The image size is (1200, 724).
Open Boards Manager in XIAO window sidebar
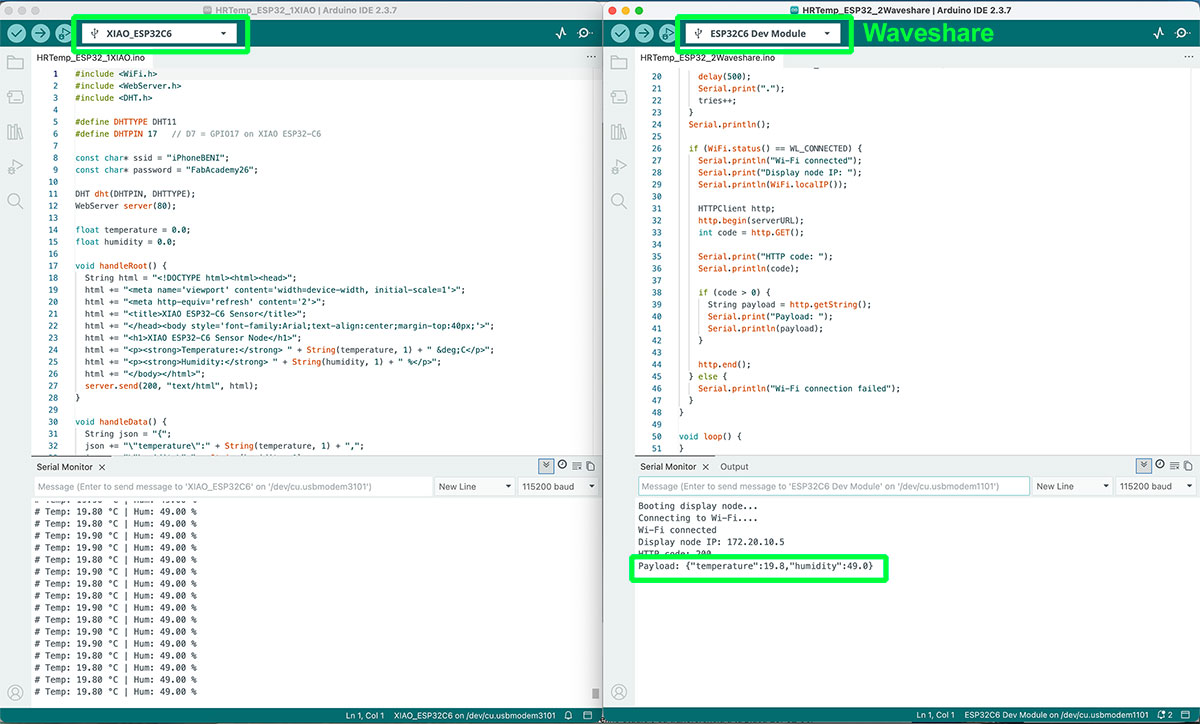(x=15, y=97)
